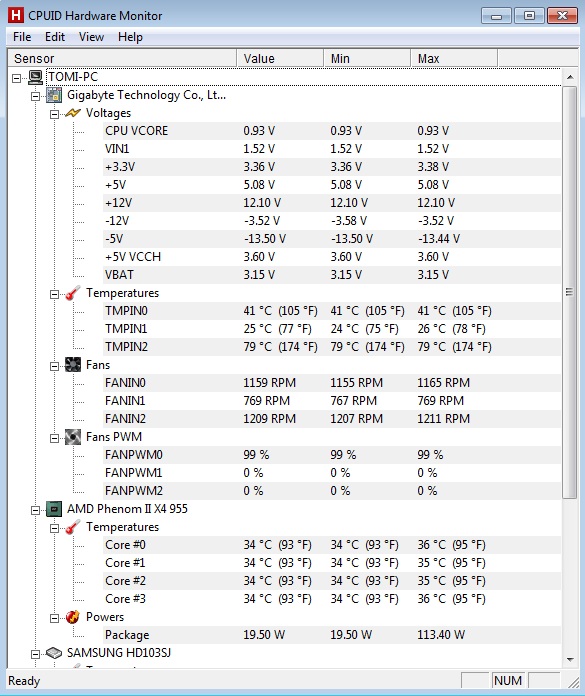The image size is (585, 696).
Task: Collapse the motherboard Temperatures section
Action: coord(54,294)
